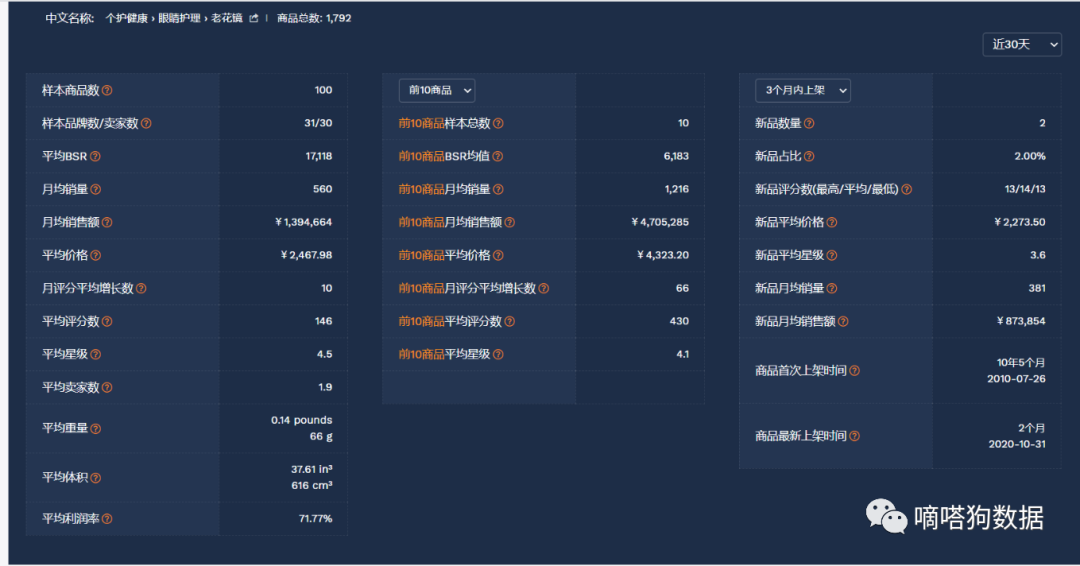The height and width of the screenshot is (566, 1080).
Task: Click the ¥2,273.50 new product price value
Action: click(1019, 222)
